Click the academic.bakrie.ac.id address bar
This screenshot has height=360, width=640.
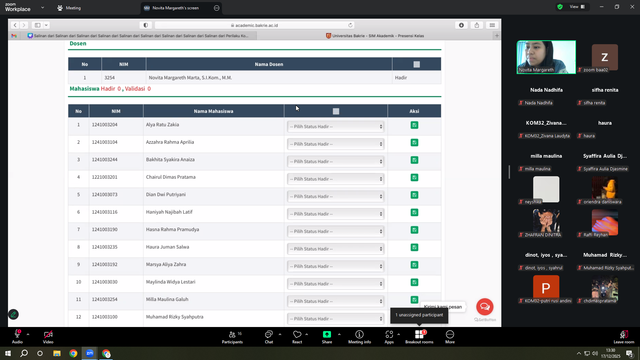point(255,25)
